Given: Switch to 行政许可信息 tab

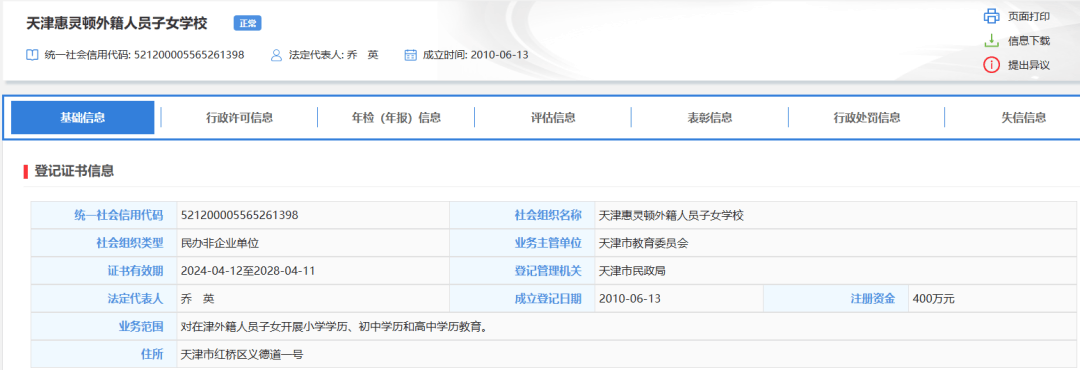Looking at the screenshot, I should 239,118.
